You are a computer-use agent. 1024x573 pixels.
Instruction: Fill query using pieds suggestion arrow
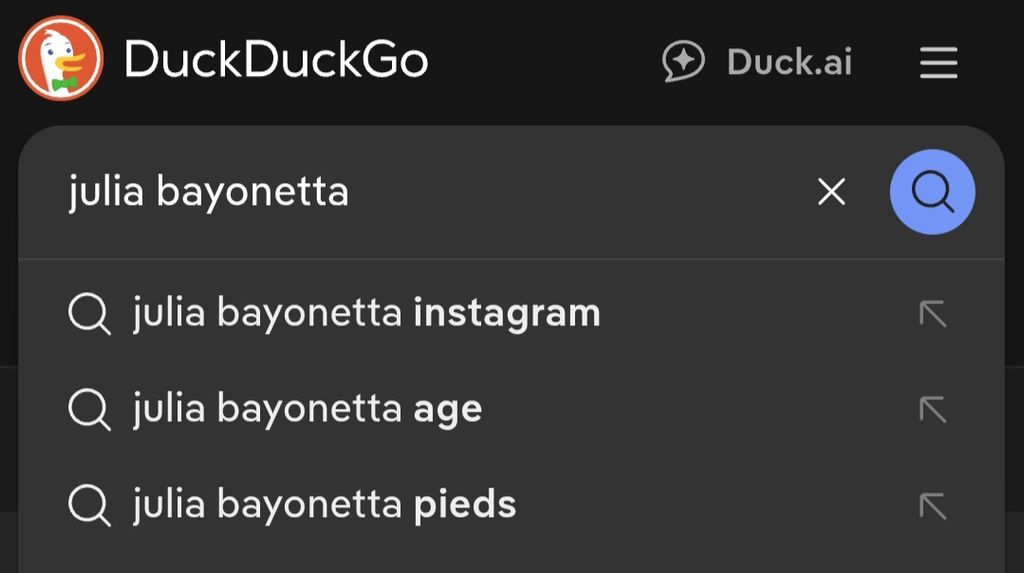[932, 505]
